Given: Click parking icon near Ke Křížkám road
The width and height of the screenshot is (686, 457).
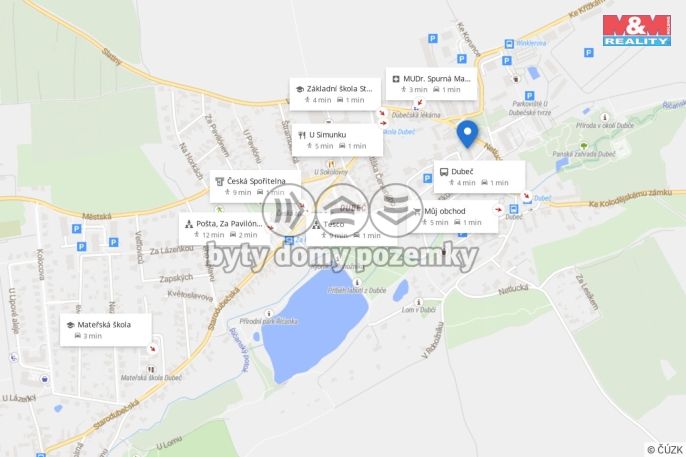Looking at the screenshot, I should [x=589, y=53].
